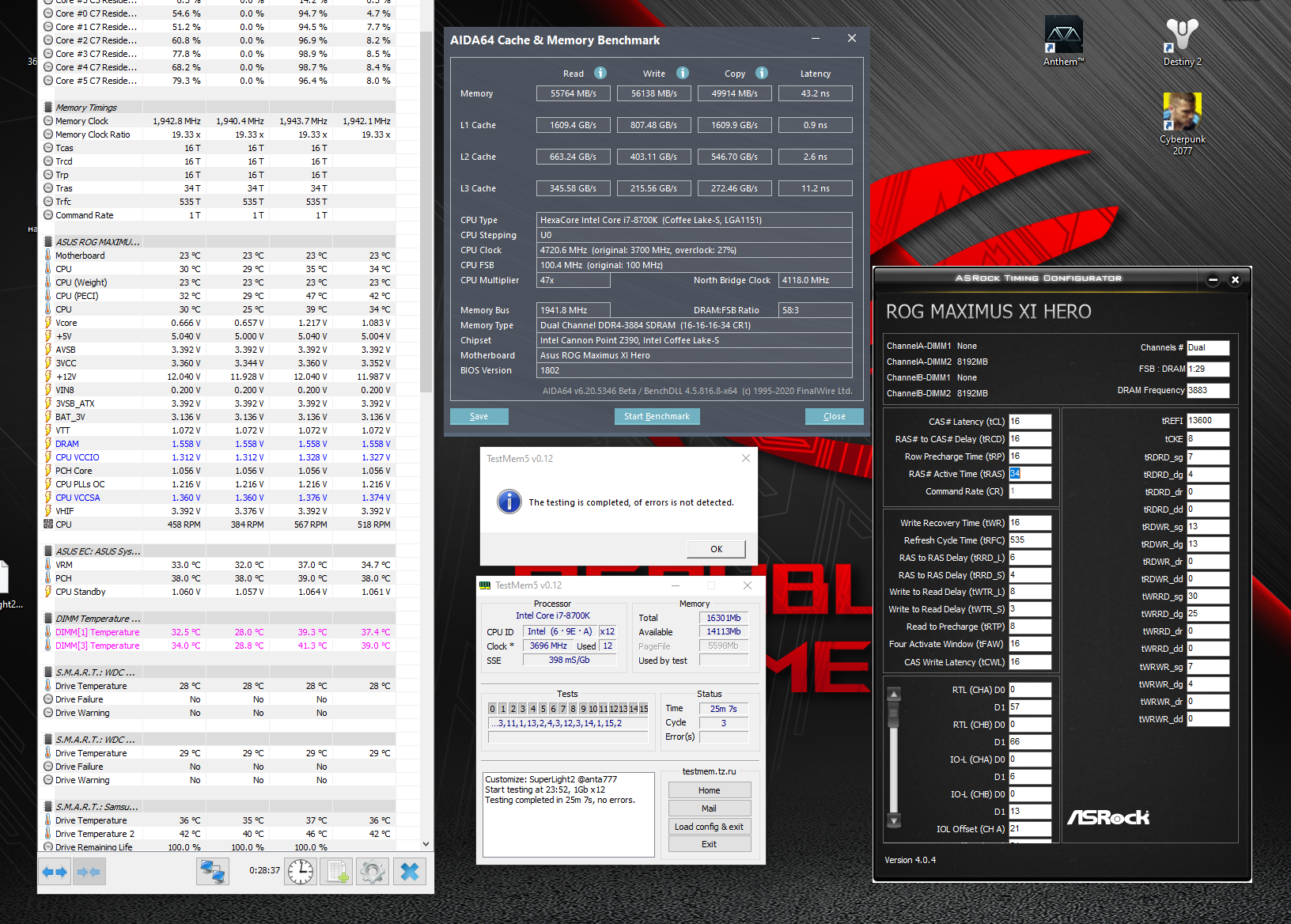Click OK in the TestMem5 completion dialog
Viewport: 1291px width, 924px height.
717,549
